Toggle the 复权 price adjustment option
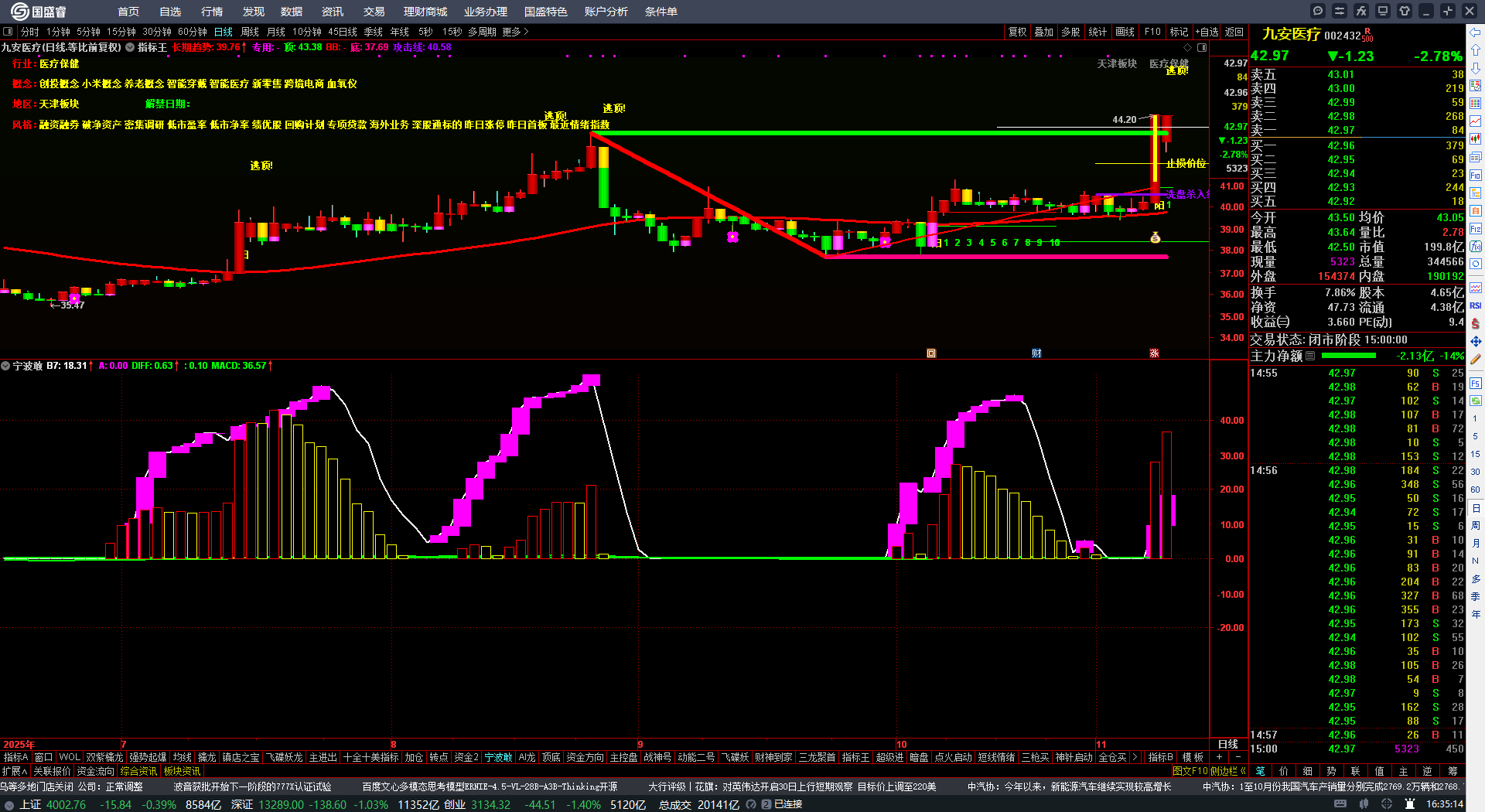Image resolution: width=1485 pixels, height=812 pixels. click(1018, 32)
